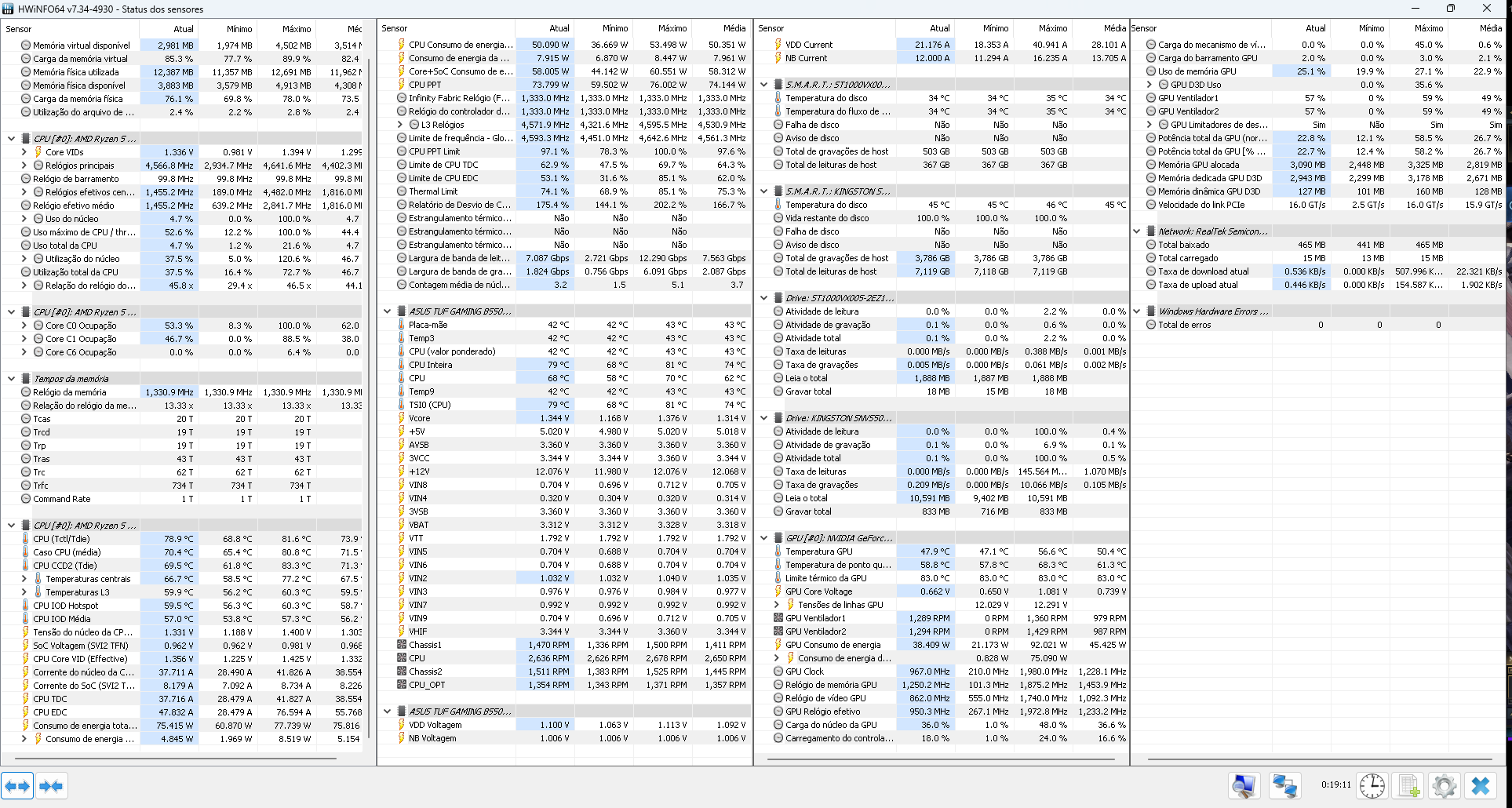Collapse the Drive: KINGSTON SNVS50 group
This screenshot has height=808, width=1512.
click(764, 418)
